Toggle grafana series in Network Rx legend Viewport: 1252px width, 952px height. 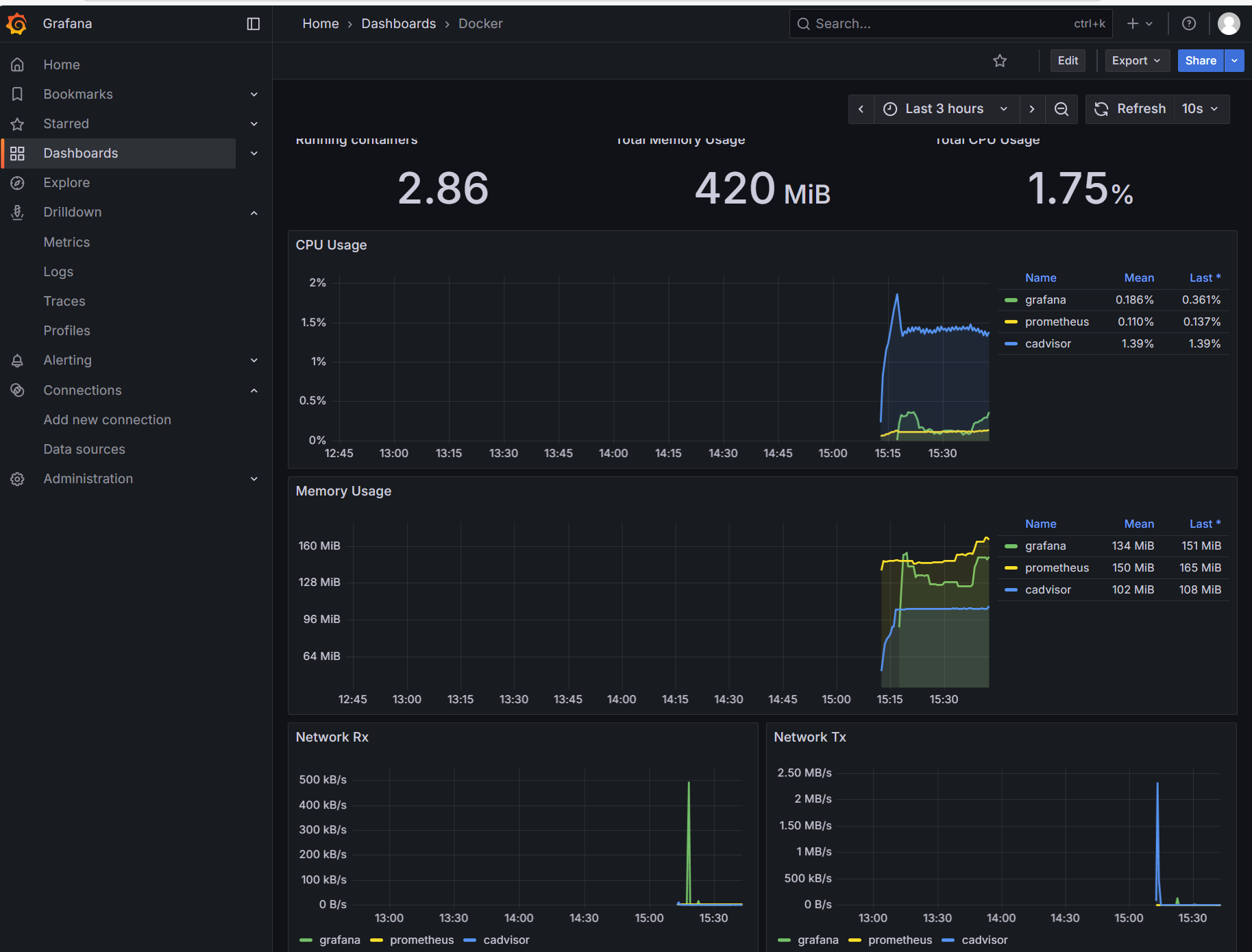[340, 940]
